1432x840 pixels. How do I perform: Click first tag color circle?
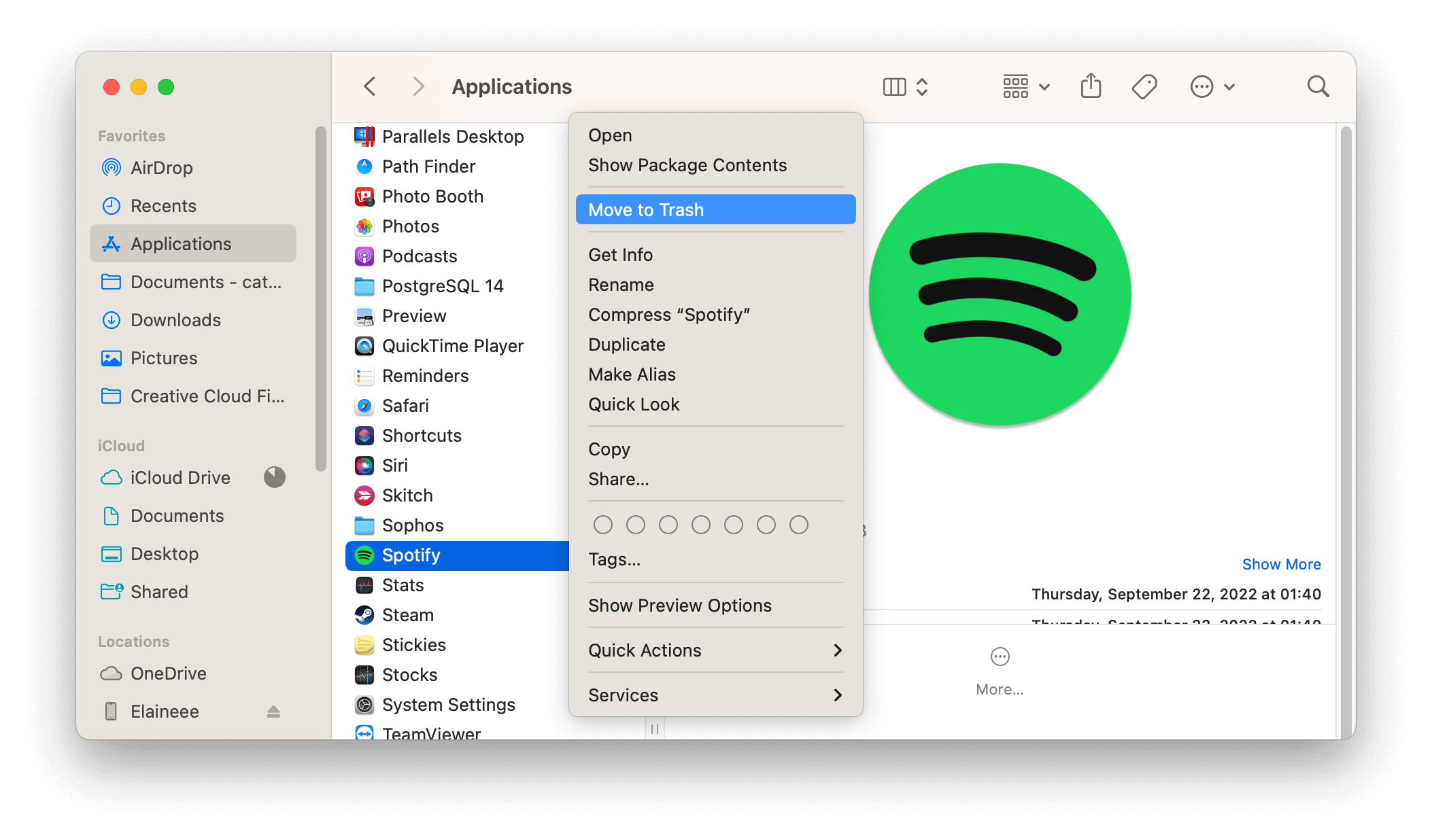[x=602, y=525]
